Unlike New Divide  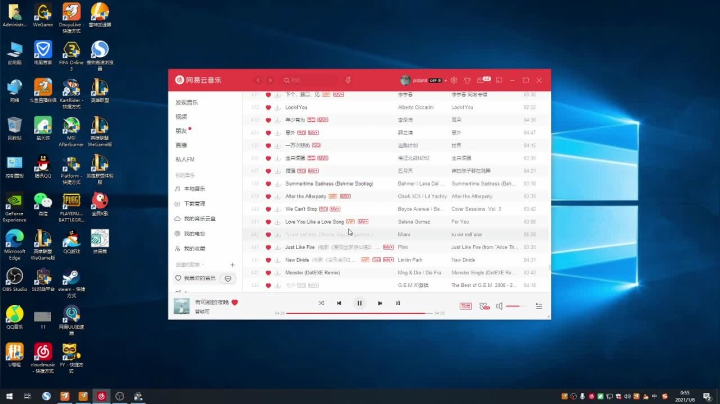(x=268, y=260)
